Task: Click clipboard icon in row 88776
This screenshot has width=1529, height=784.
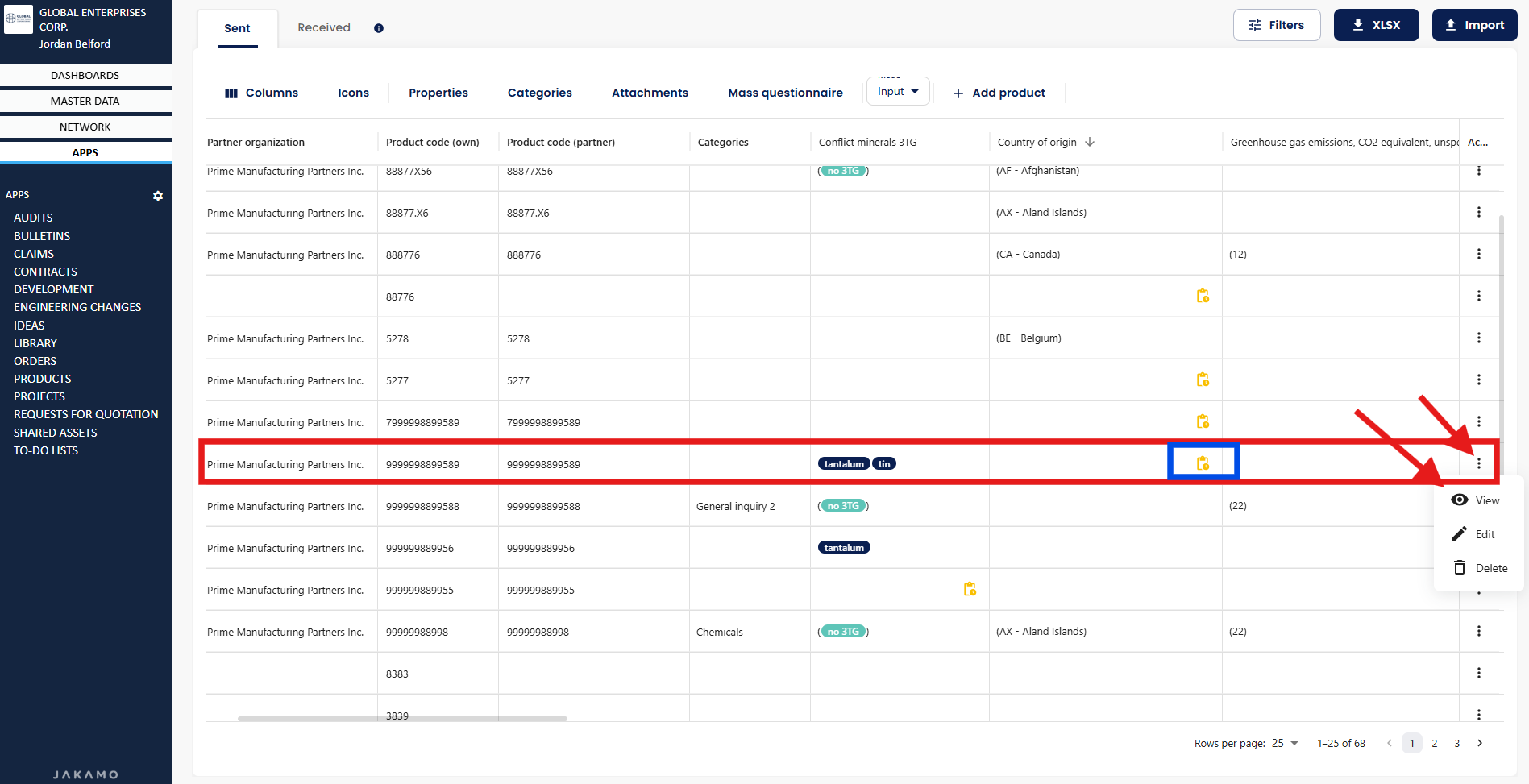Action: pos(1203,297)
